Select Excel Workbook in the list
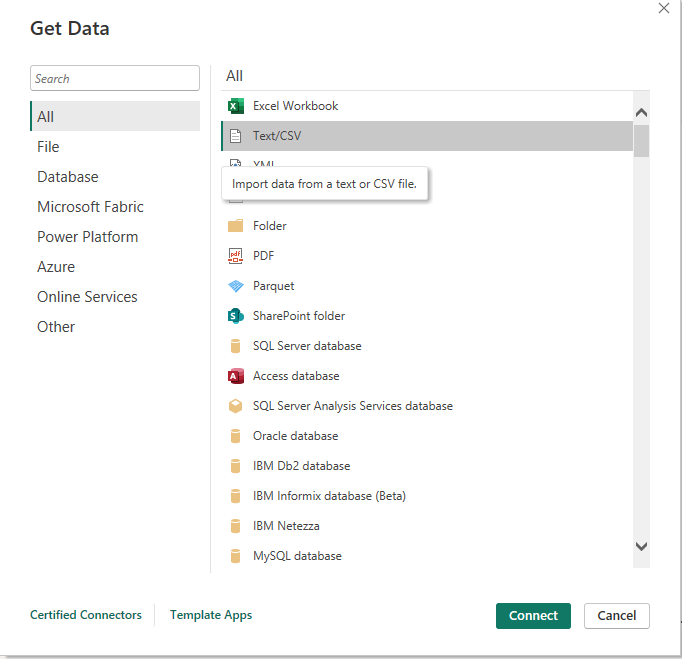Image resolution: width=682 pixels, height=659 pixels. 427,106
